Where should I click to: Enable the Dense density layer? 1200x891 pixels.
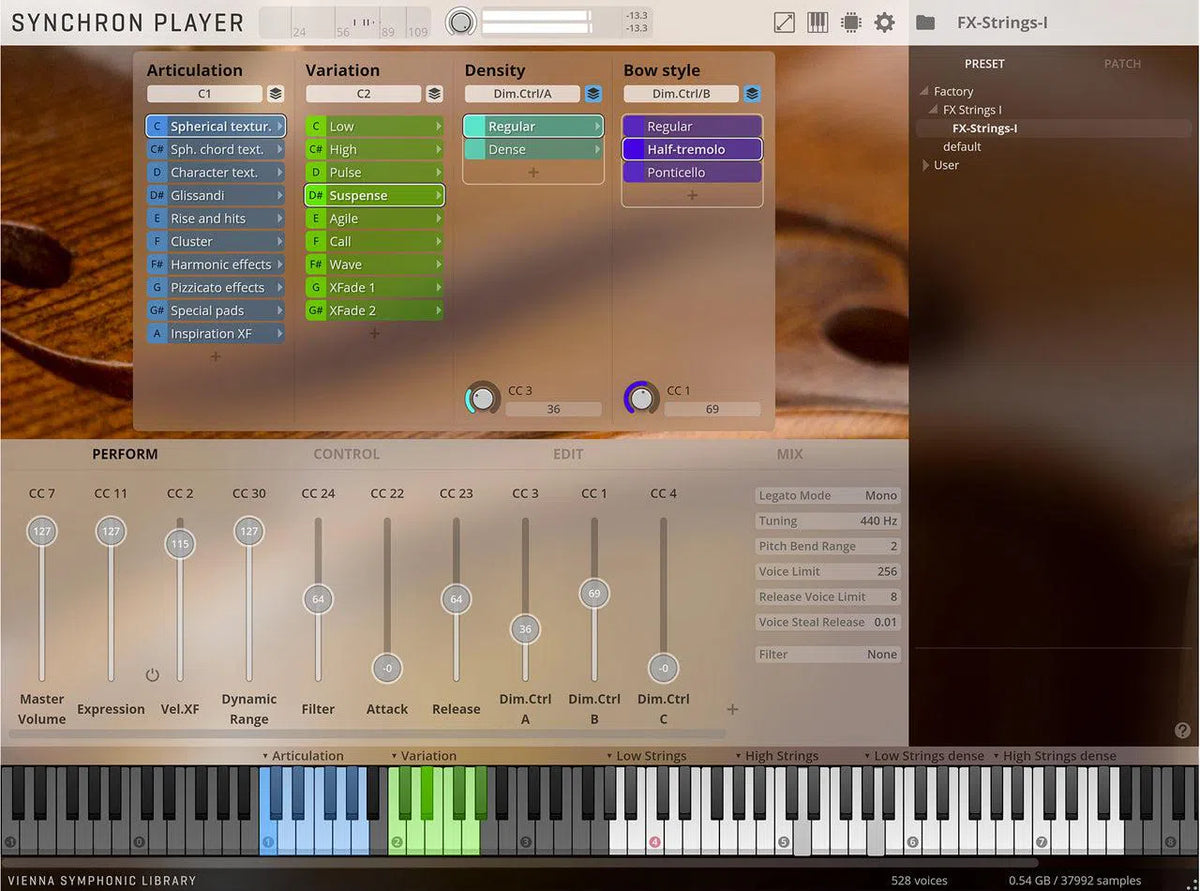[531, 149]
